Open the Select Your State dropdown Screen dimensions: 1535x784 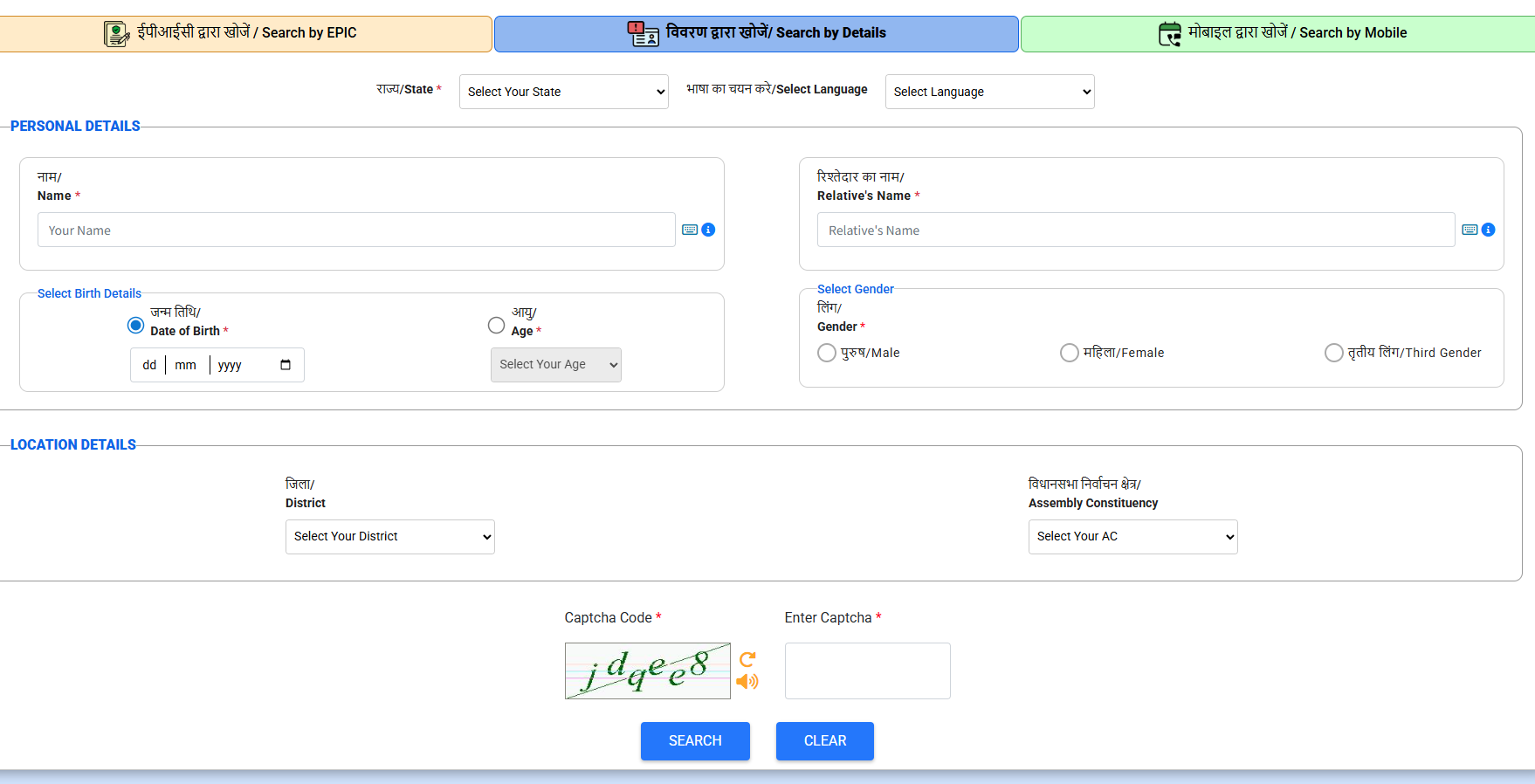[563, 92]
